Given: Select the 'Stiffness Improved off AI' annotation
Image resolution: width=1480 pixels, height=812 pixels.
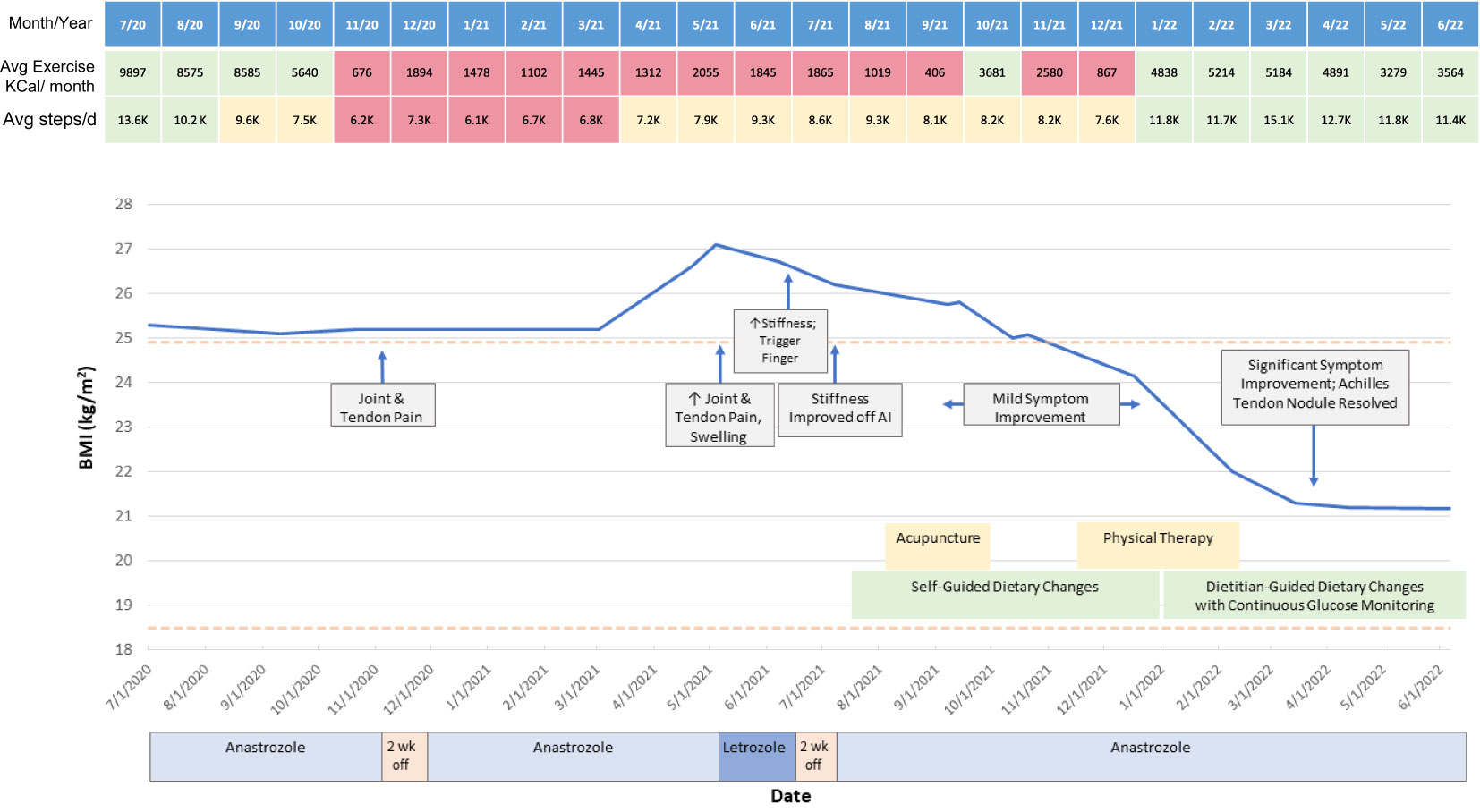Looking at the screenshot, I should click(x=840, y=410).
